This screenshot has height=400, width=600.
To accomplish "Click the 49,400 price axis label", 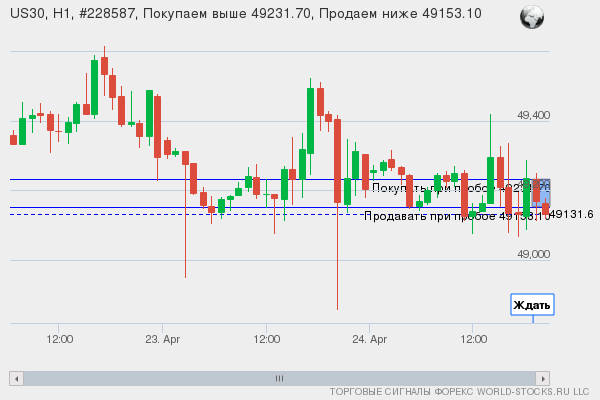I will pos(533,115).
